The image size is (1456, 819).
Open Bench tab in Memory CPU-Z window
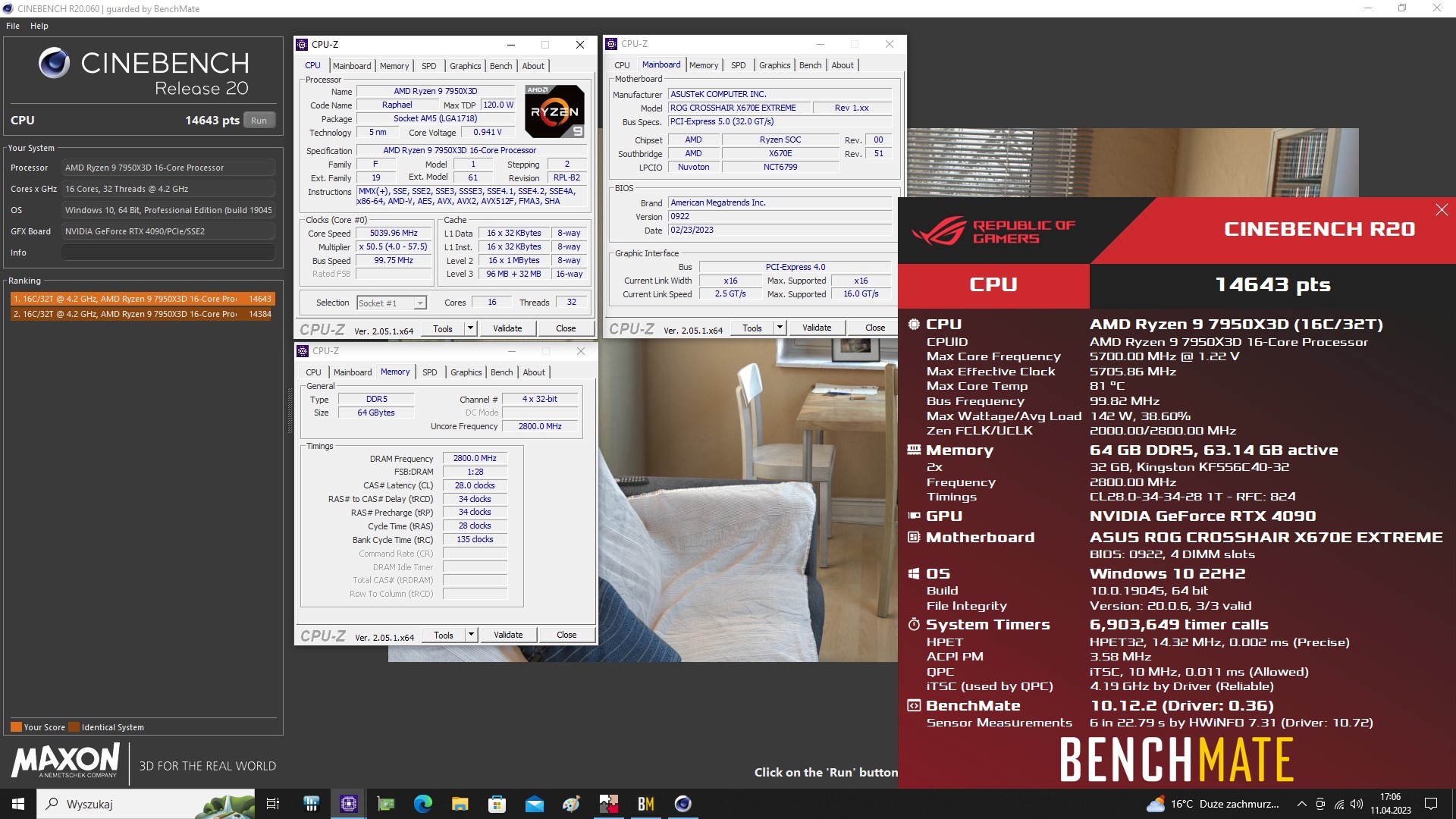(501, 372)
